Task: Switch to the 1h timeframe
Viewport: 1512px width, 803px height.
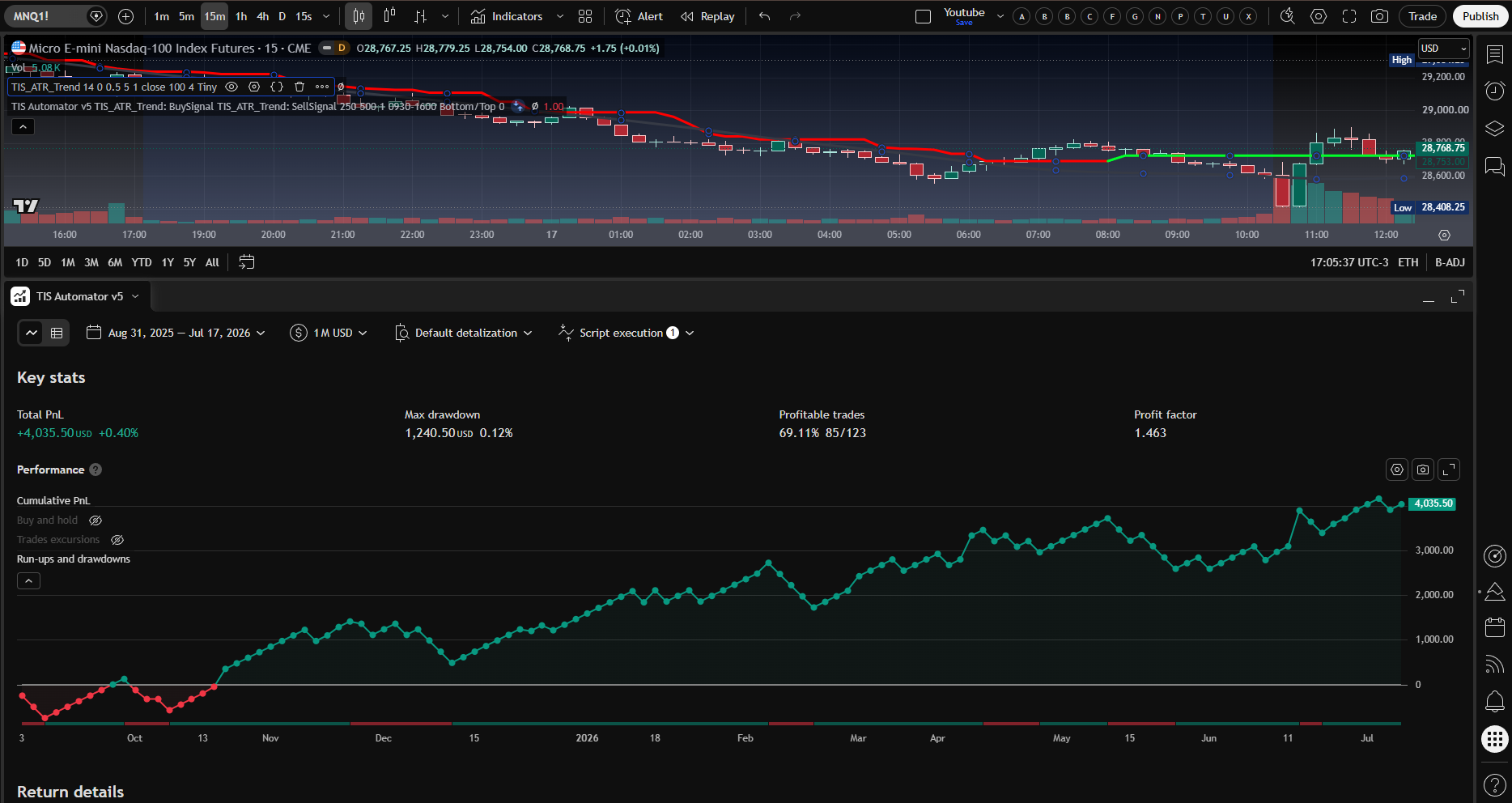Action: click(x=240, y=16)
